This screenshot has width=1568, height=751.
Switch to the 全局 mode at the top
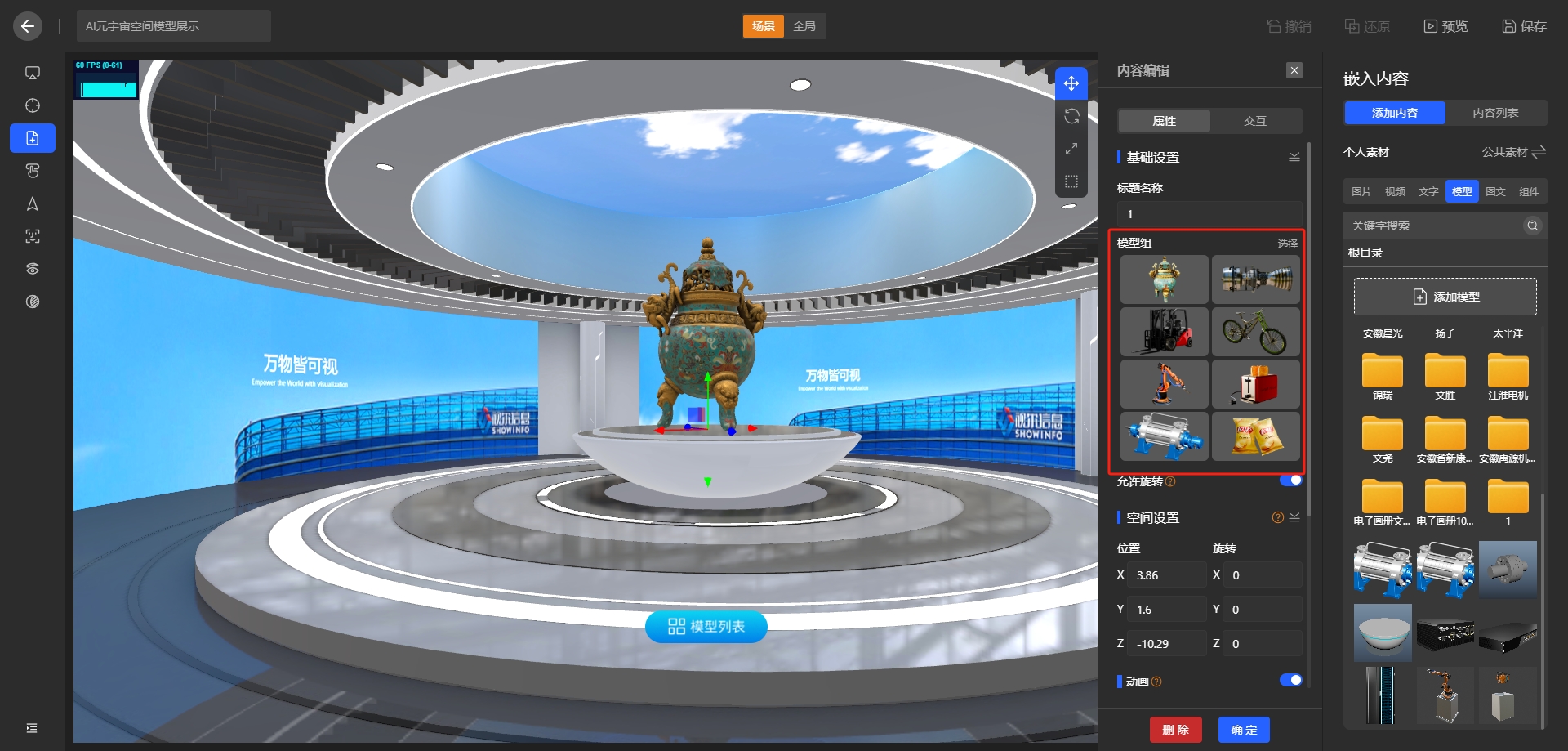(804, 25)
